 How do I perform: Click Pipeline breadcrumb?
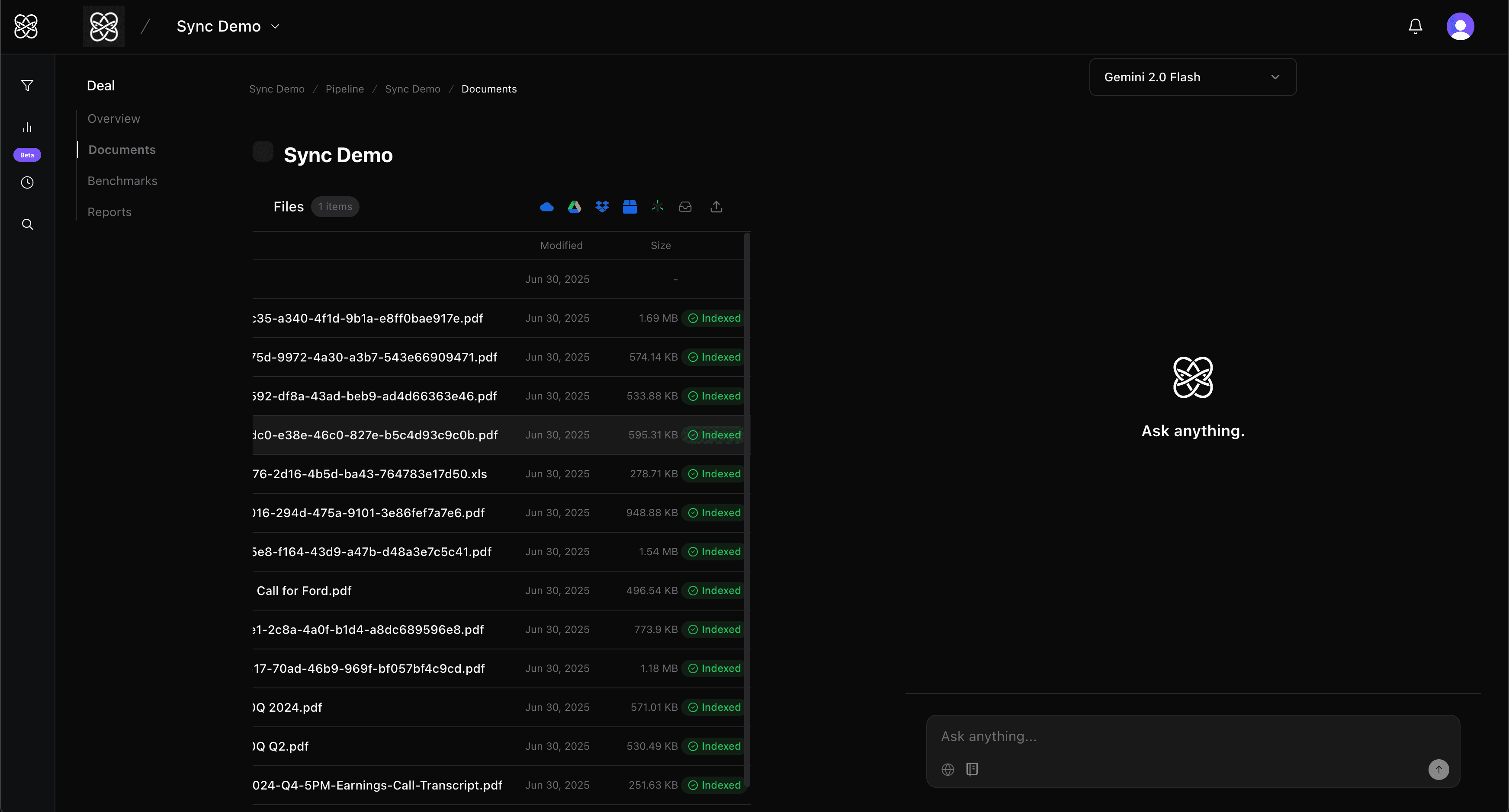[344, 89]
